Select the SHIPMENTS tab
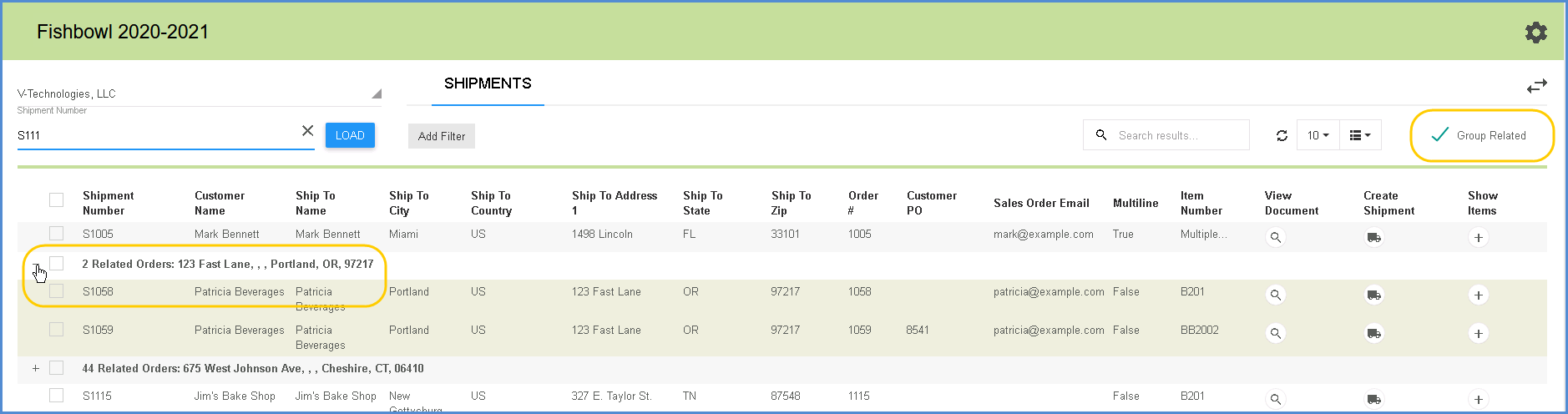 tap(488, 83)
